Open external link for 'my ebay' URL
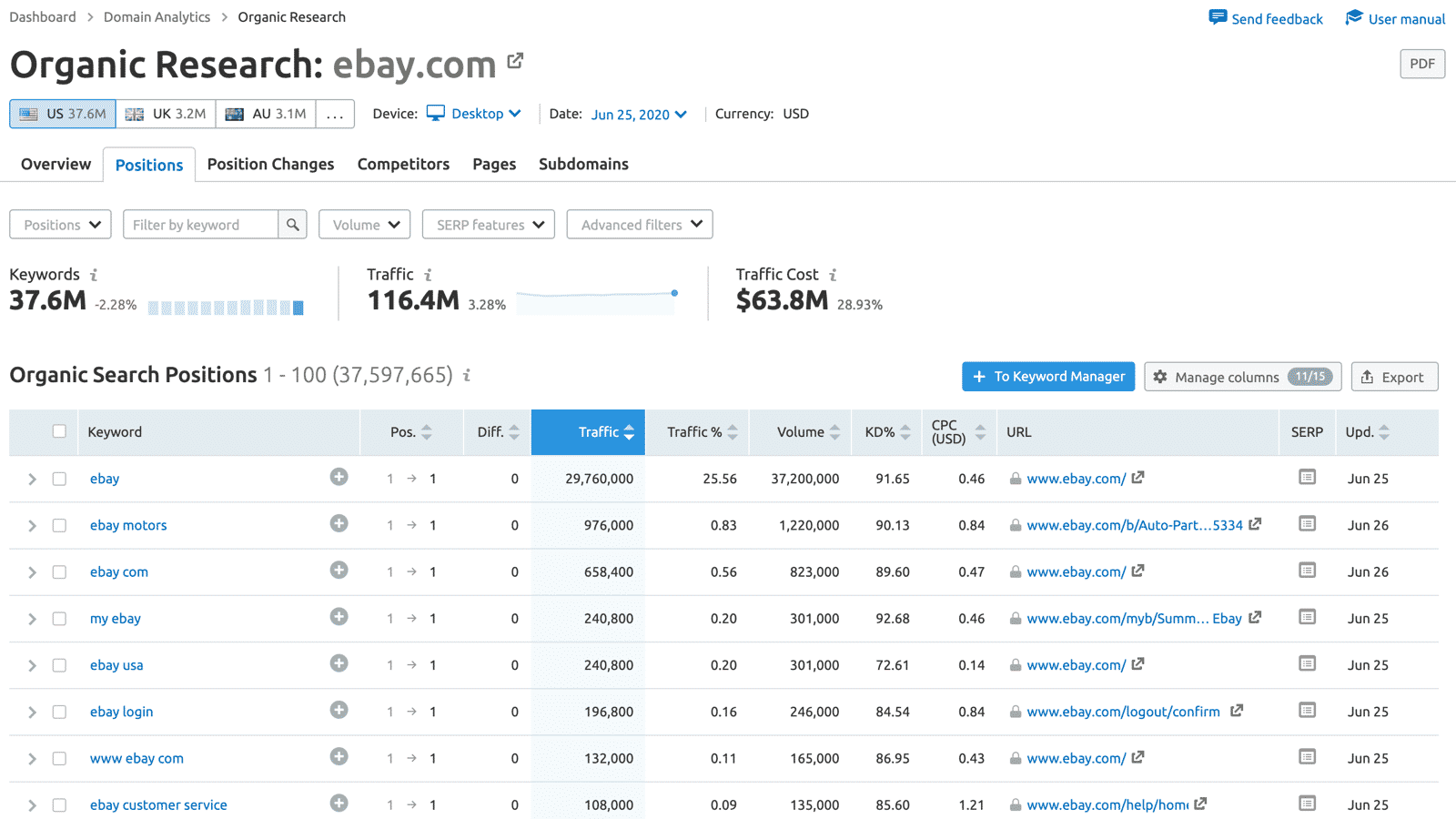 [1255, 618]
